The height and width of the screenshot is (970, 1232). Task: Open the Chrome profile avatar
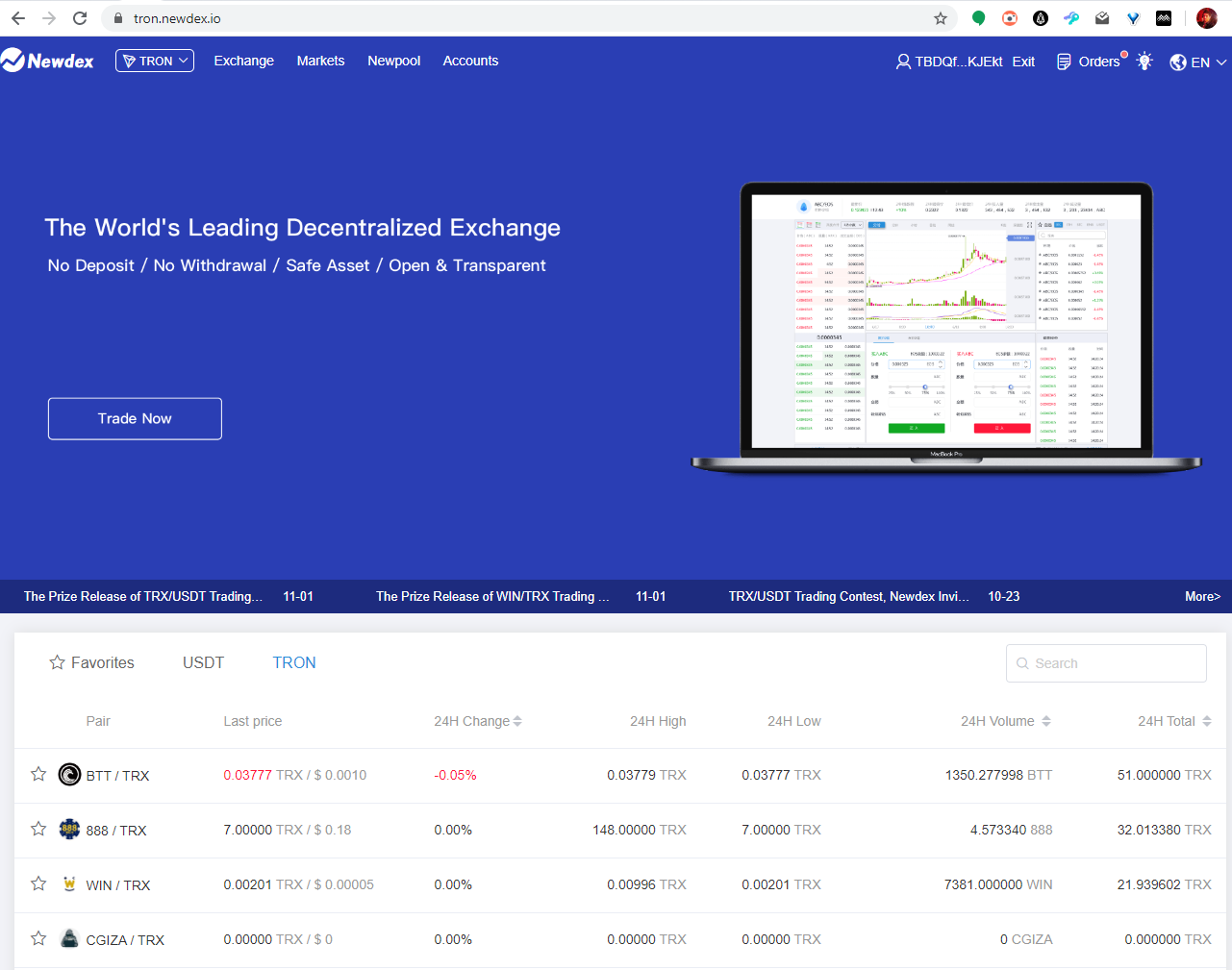tap(1207, 18)
